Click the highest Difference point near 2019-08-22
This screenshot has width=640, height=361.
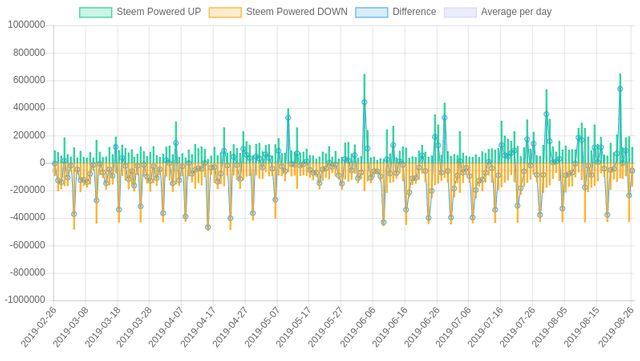click(620, 89)
